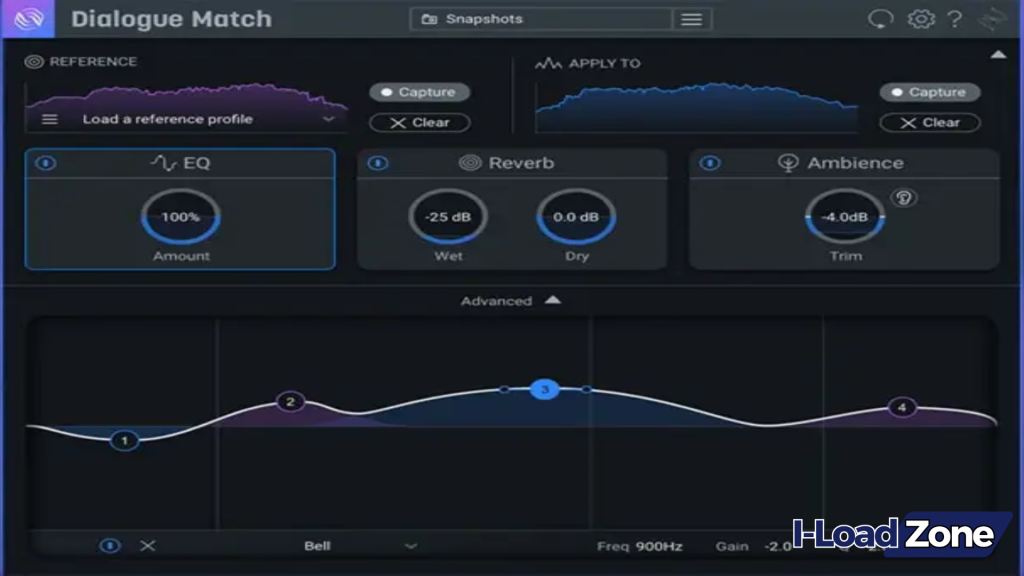The width and height of the screenshot is (1024, 576).
Task: Click the headphone preview icon in Ambience
Action: 902,196
